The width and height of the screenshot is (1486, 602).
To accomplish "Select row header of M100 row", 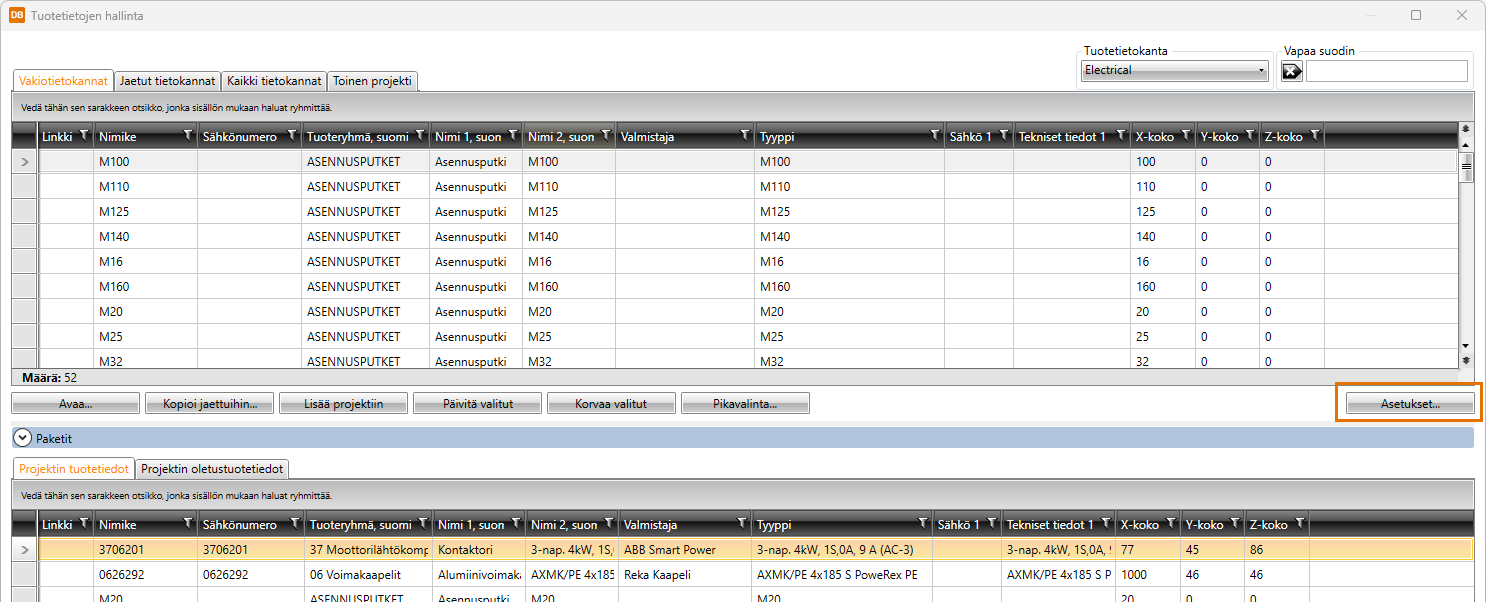I will [x=25, y=162].
